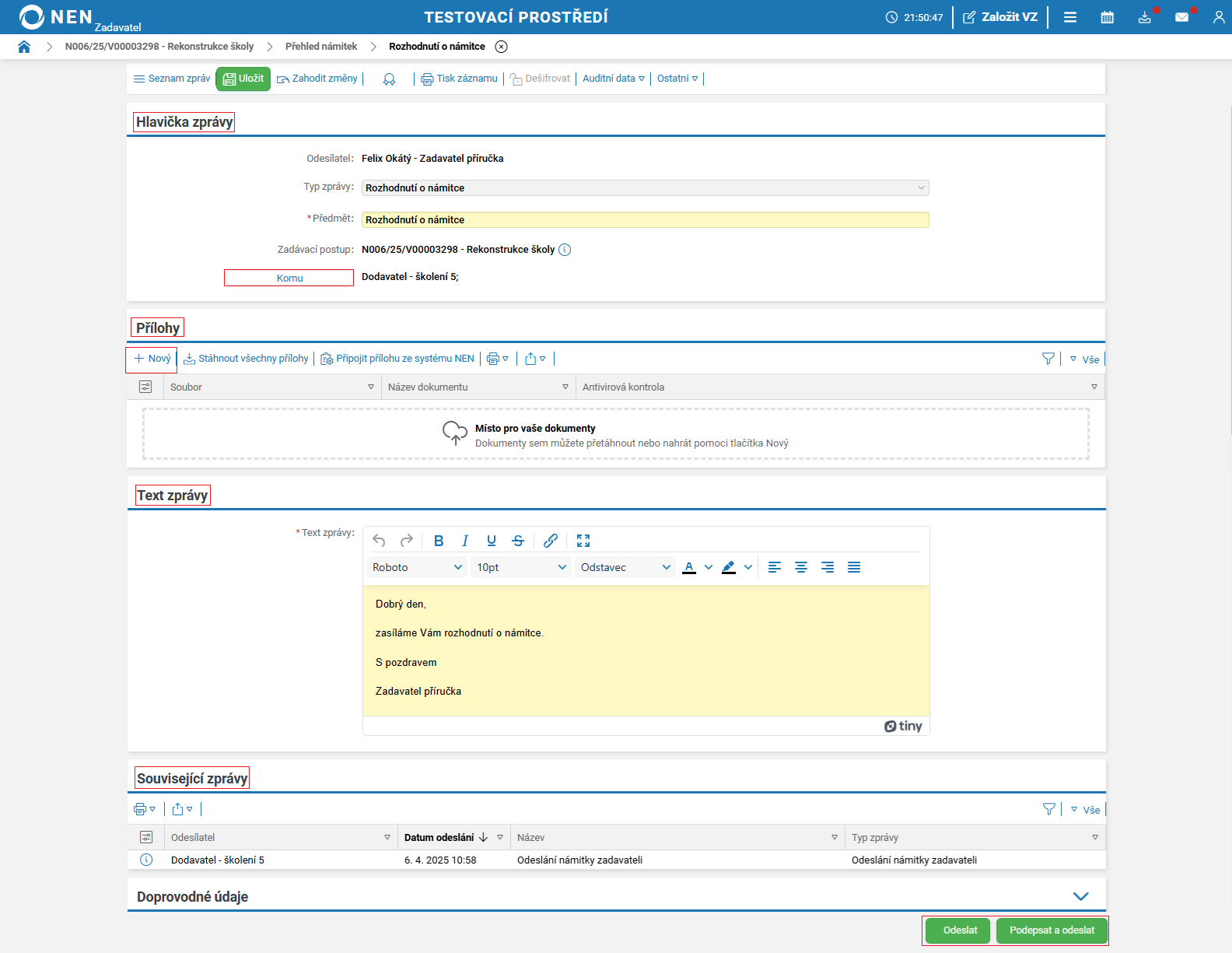Viewport: 1232px width, 953px height.
Task: Open the calendar icon in header
Action: pyautogui.click(x=1107, y=17)
